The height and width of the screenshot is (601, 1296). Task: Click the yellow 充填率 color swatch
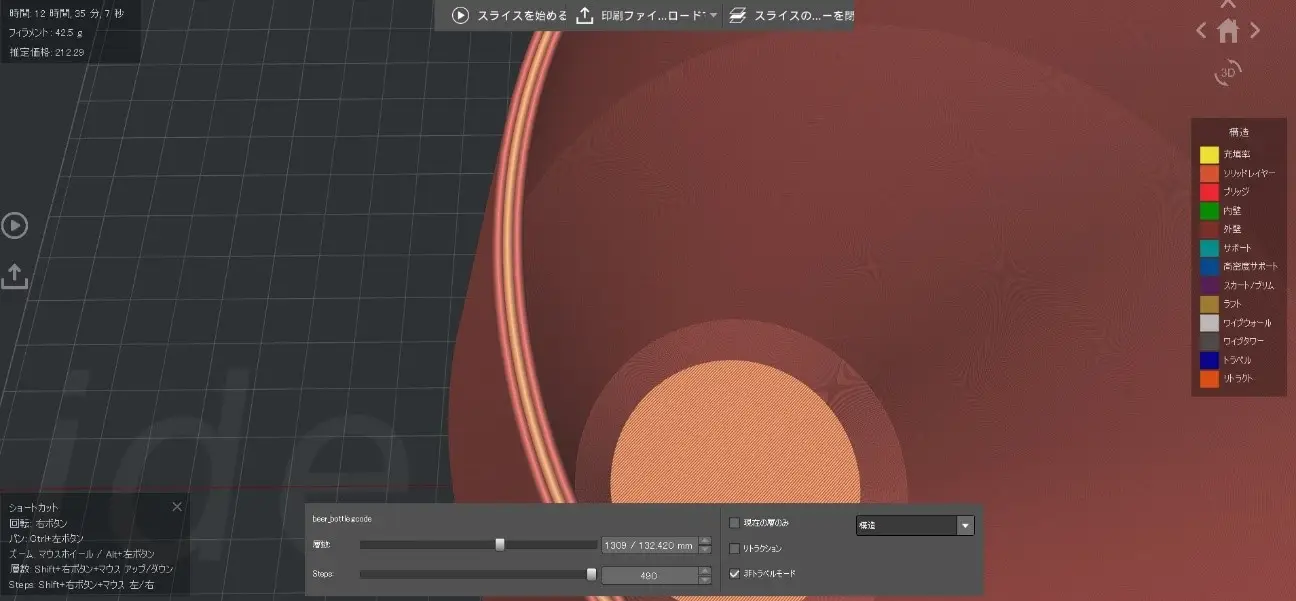1209,155
